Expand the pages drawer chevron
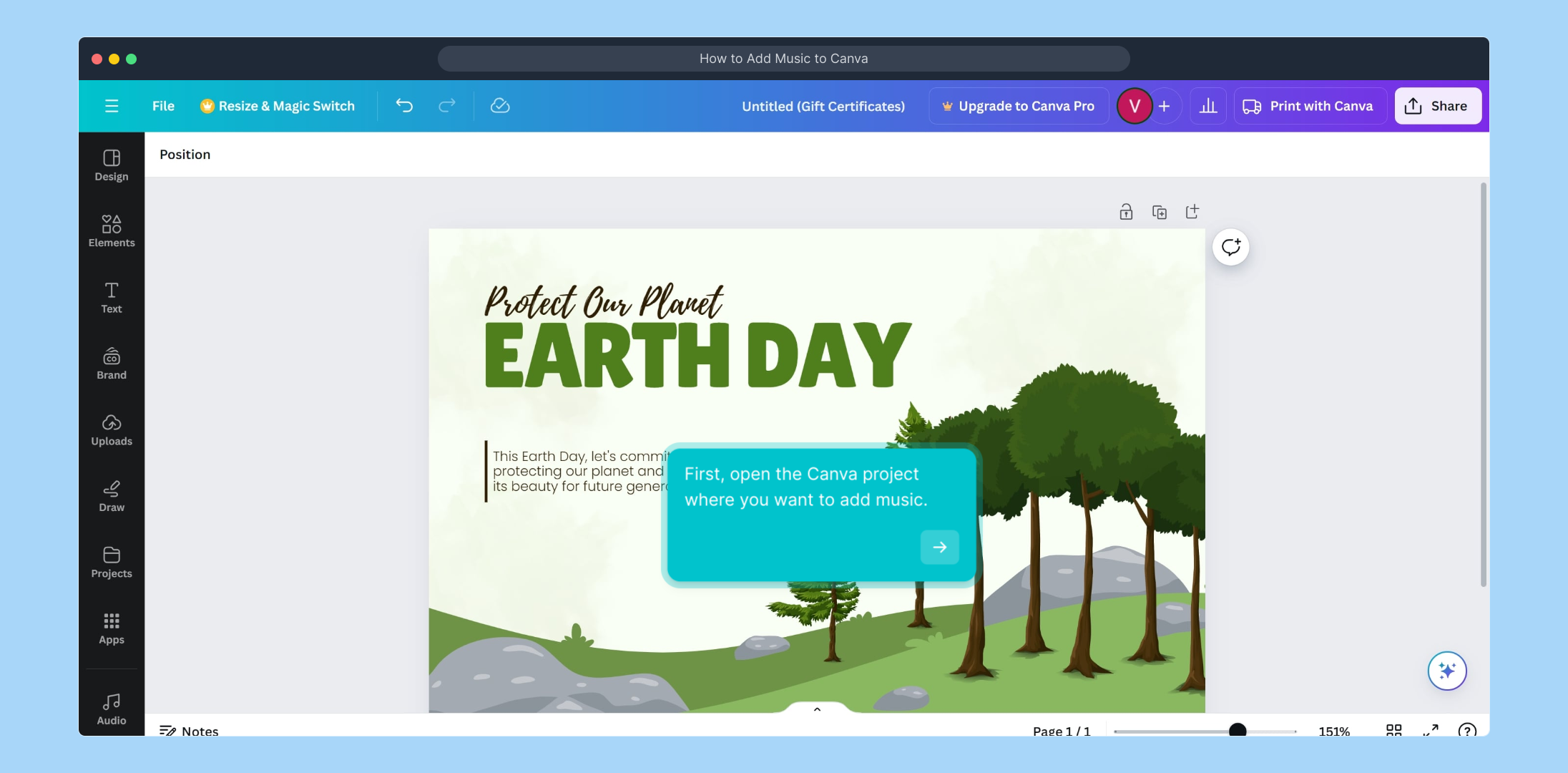 pyautogui.click(x=817, y=709)
